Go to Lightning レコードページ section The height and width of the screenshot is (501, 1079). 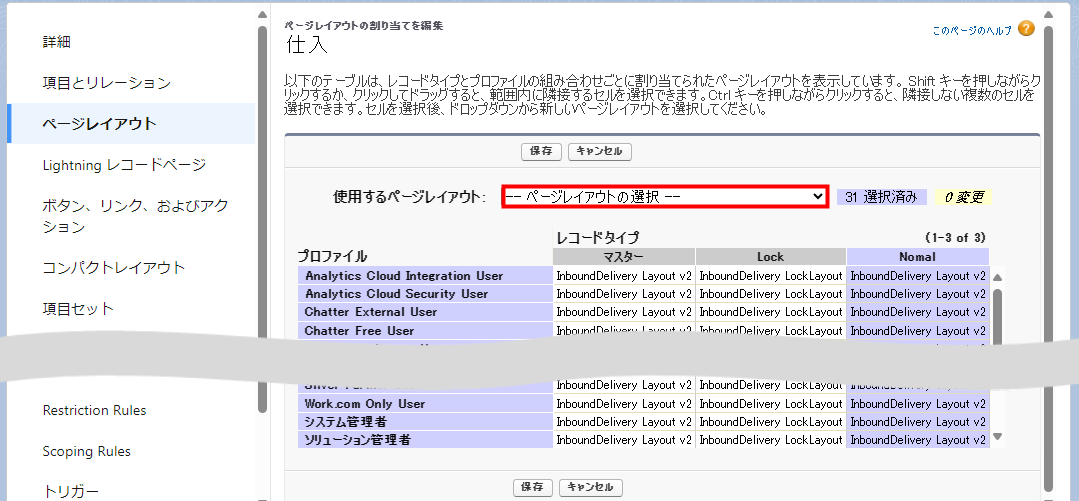click(x=124, y=164)
